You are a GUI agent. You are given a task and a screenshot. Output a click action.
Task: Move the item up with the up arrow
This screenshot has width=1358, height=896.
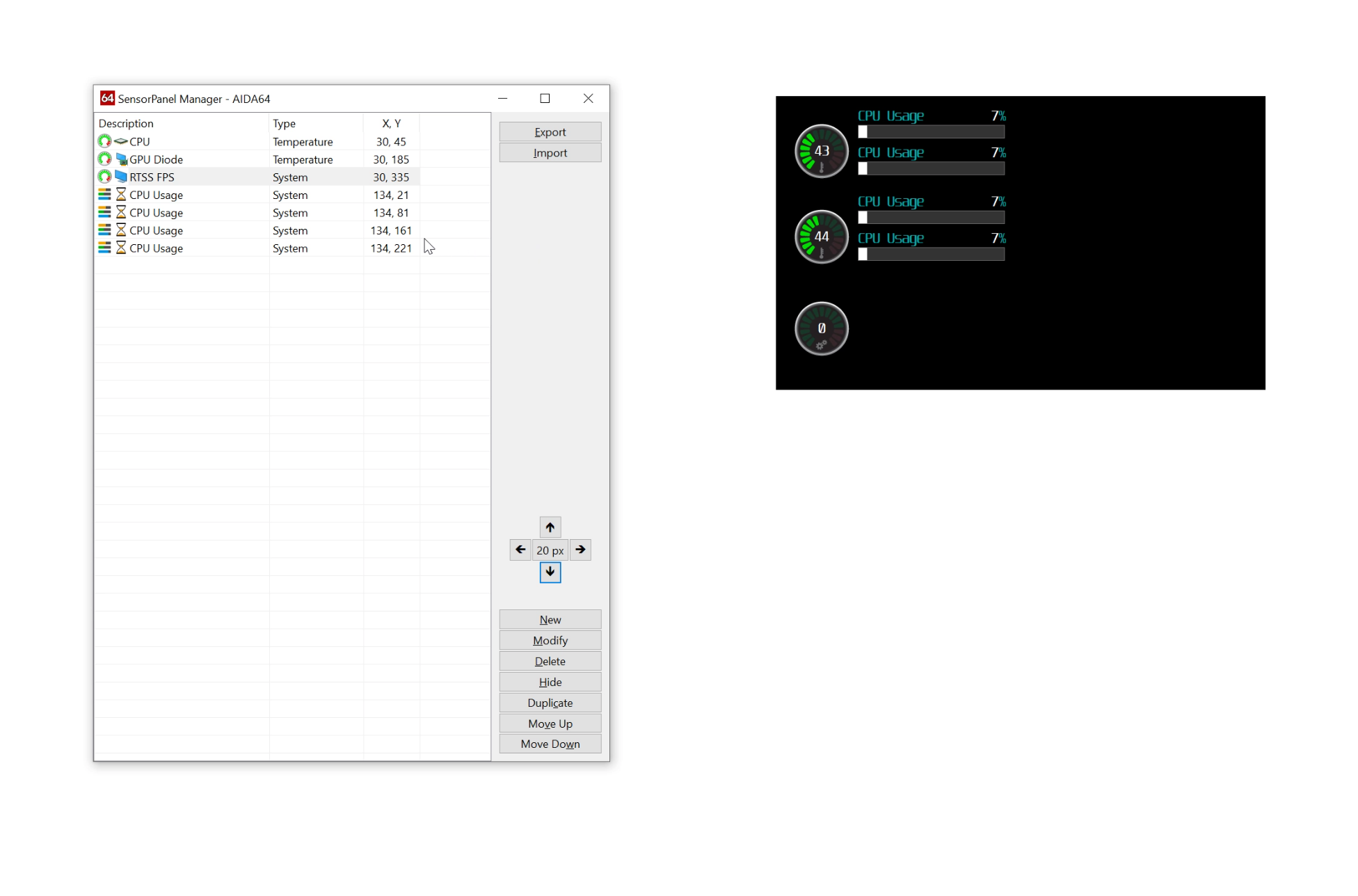550,527
